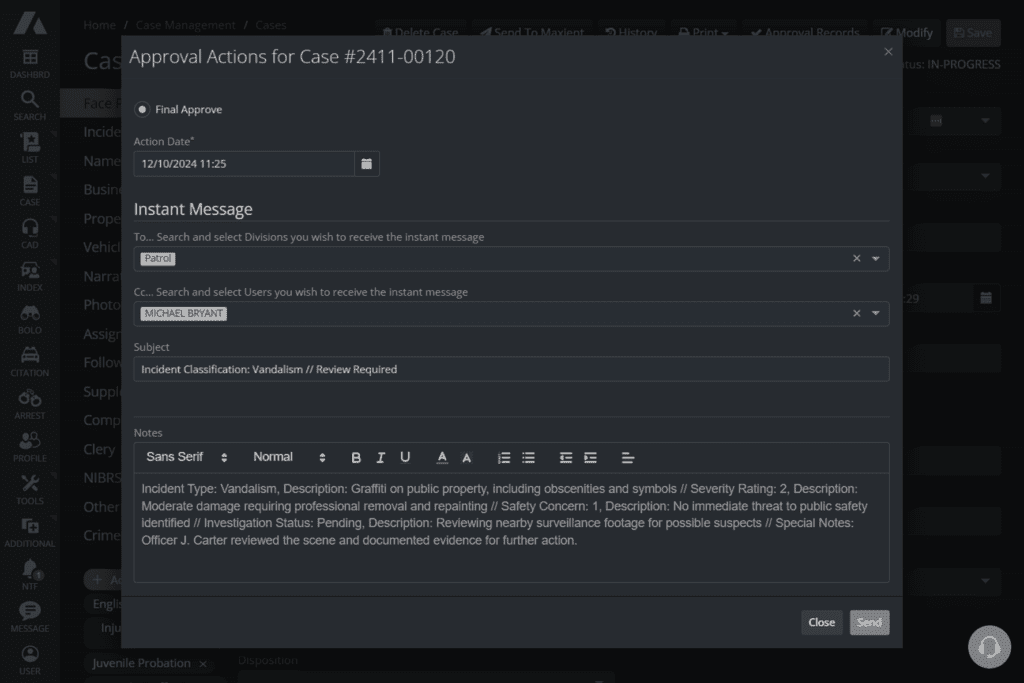The width and height of the screenshot is (1024, 683).
Task: Select the Arrest icon in the sidebar
Action: [x=29, y=398]
